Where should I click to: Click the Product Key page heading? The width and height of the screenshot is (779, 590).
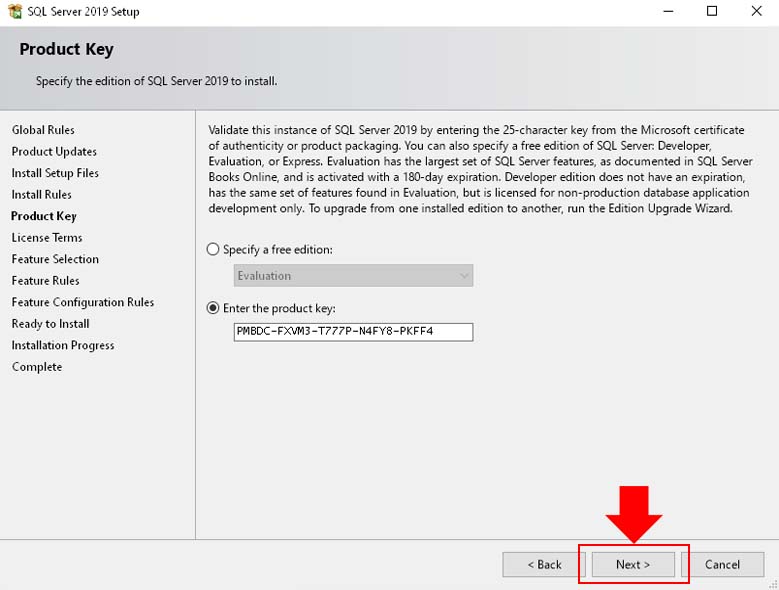click(x=67, y=49)
